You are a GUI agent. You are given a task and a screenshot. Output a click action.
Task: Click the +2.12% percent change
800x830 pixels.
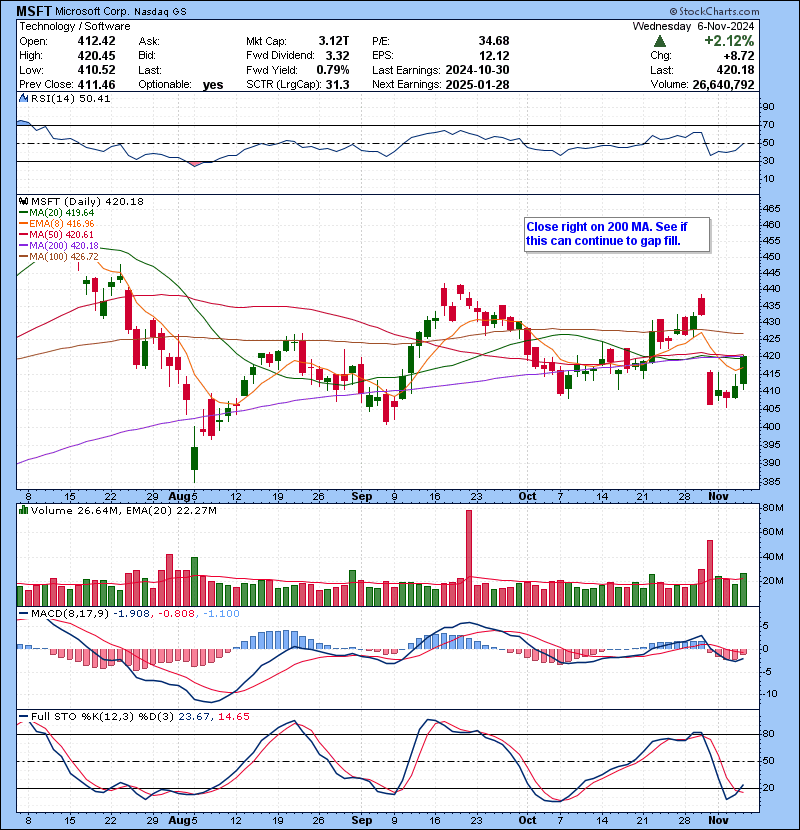729,41
